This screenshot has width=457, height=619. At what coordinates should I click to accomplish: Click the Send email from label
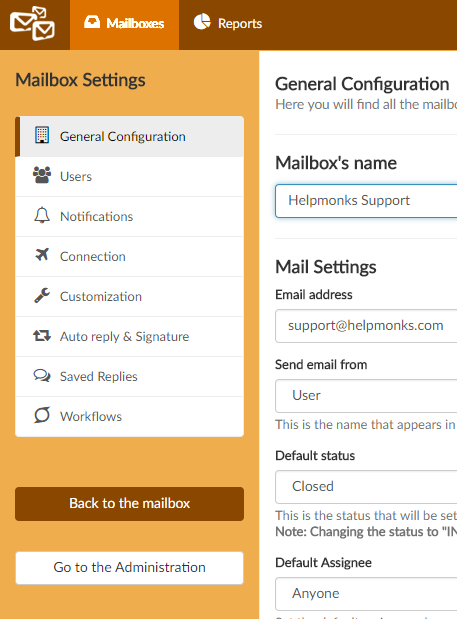click(321, 364)
